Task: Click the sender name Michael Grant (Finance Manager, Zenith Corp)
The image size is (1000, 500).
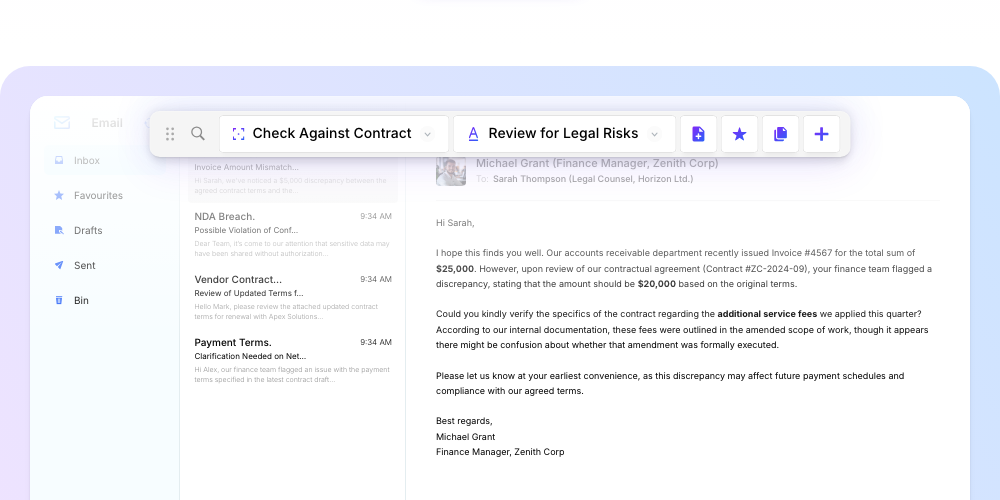Action: click(597, 163)
